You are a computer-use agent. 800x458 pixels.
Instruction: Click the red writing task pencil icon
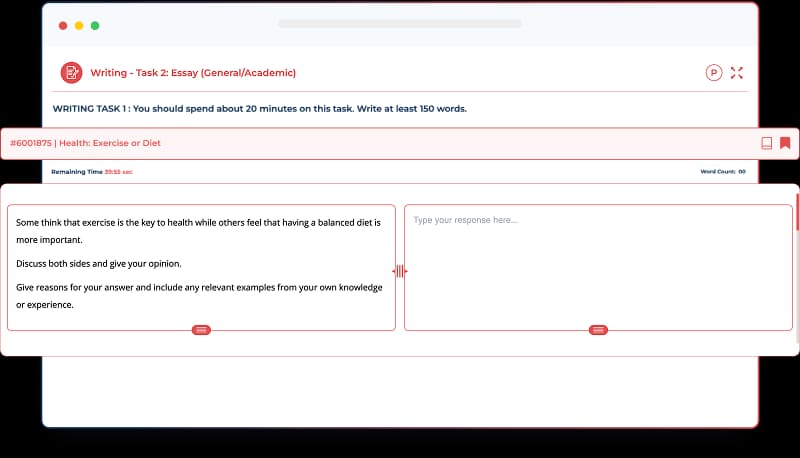click(x=71, y=72)
